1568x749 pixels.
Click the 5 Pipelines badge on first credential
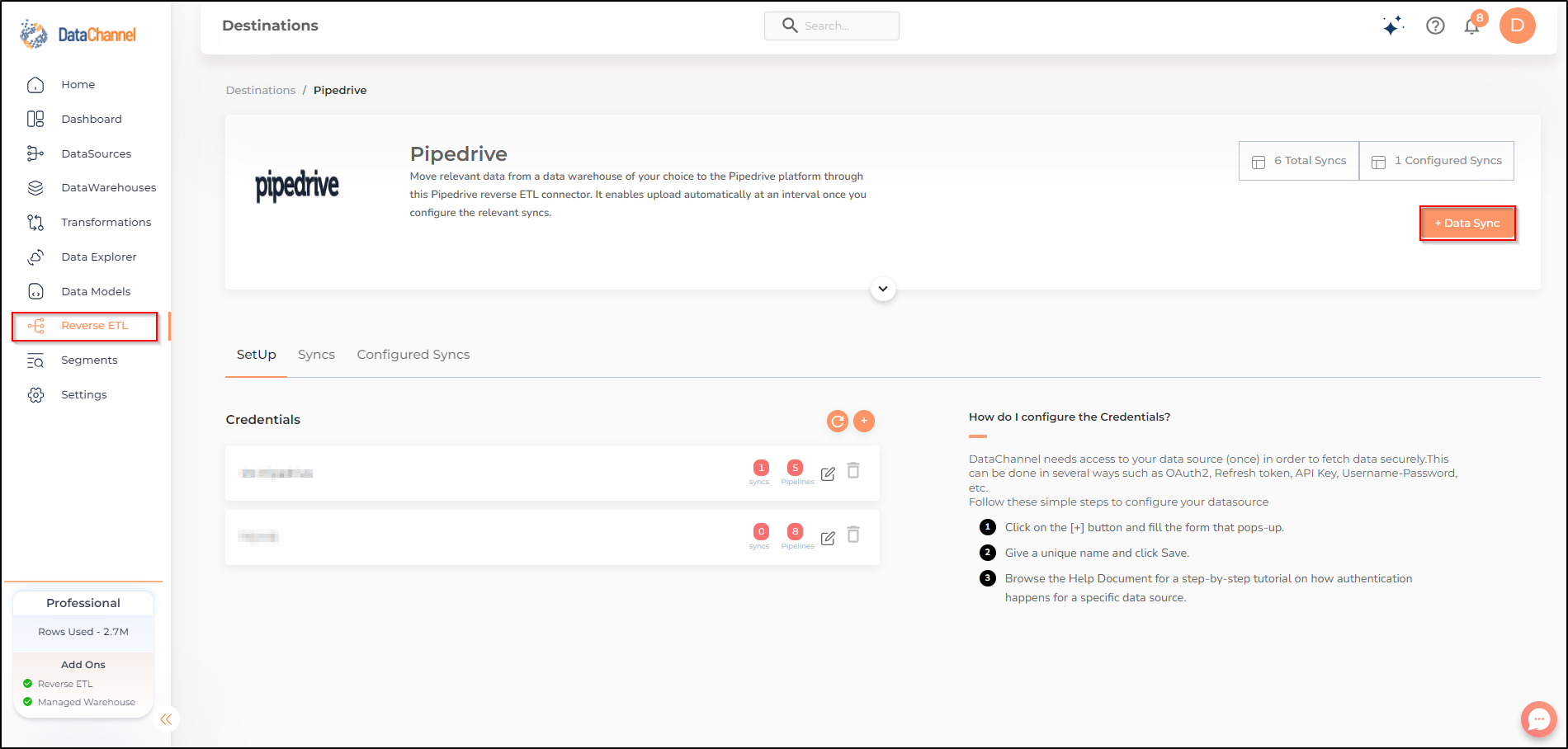[x=795, y=468]
